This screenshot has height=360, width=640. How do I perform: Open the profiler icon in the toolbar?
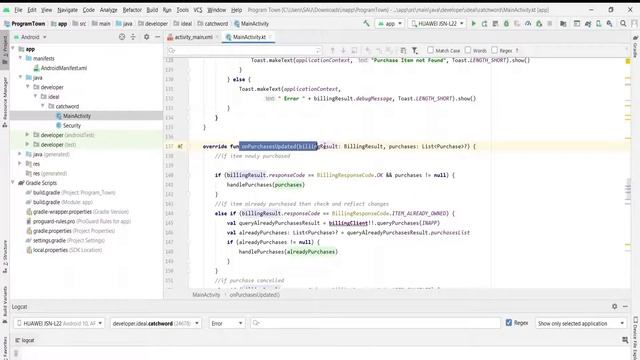(528, 24)
